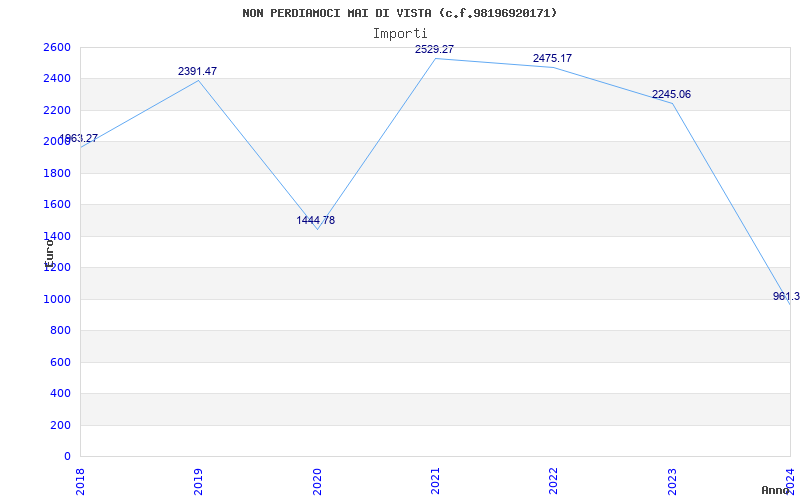Click the Importi subtitle
The image size is (800, 500).
(400, 34)
